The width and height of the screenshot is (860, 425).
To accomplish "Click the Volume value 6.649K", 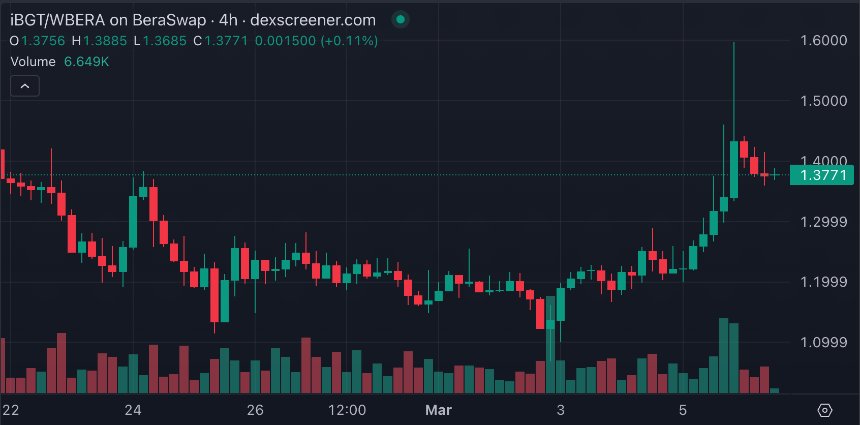I will pos(87,62).
